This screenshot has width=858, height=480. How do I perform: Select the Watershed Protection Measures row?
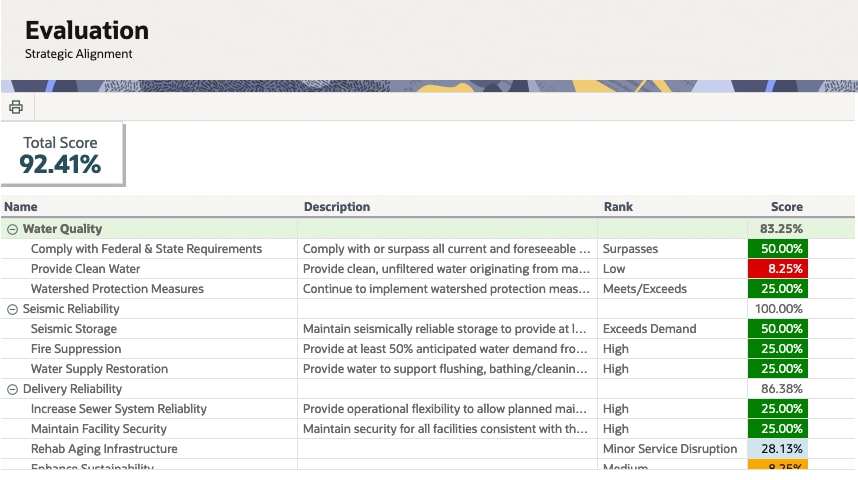[117, 289]
